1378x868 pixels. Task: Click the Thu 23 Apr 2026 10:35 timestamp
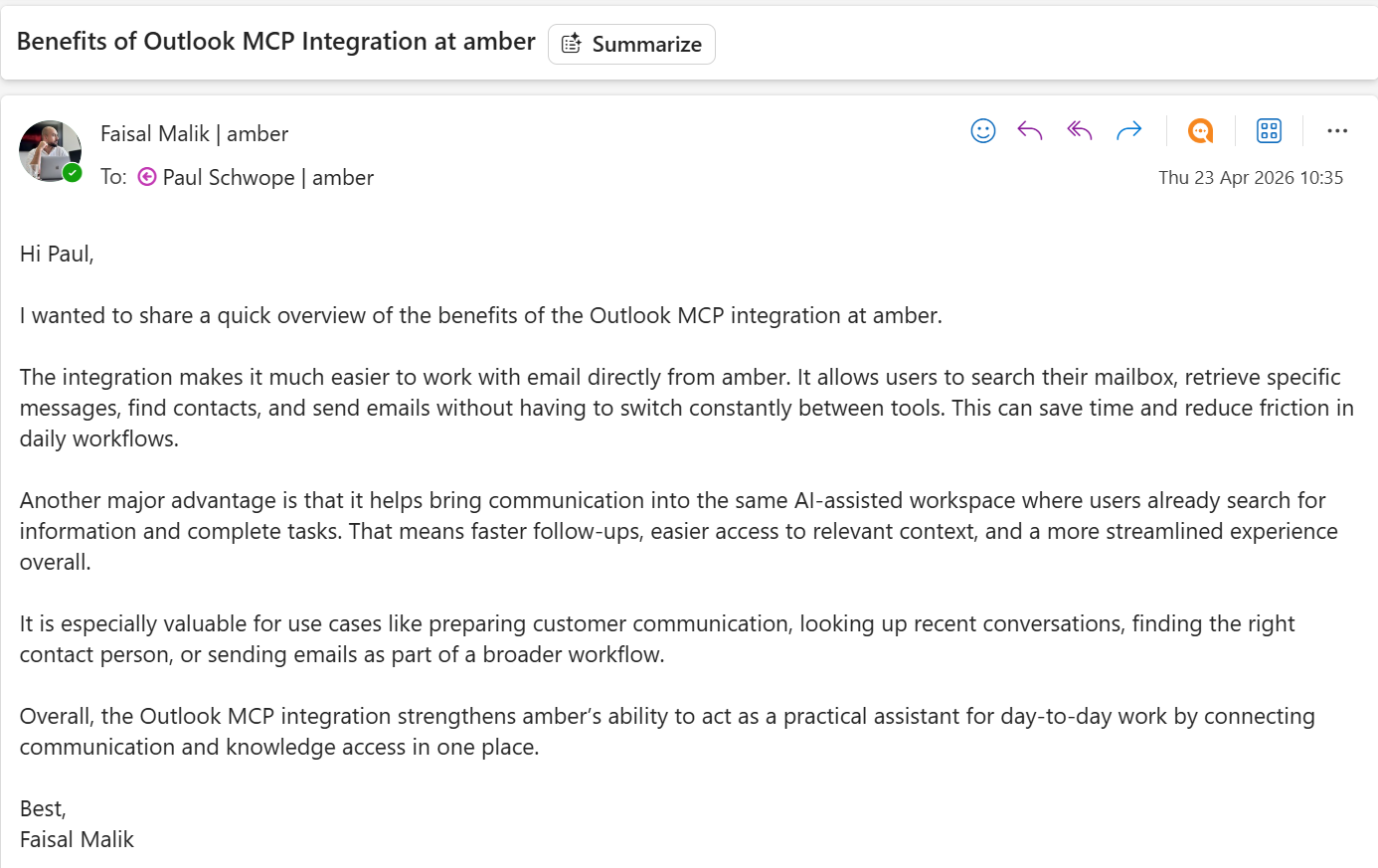[x=1251, y=178]
